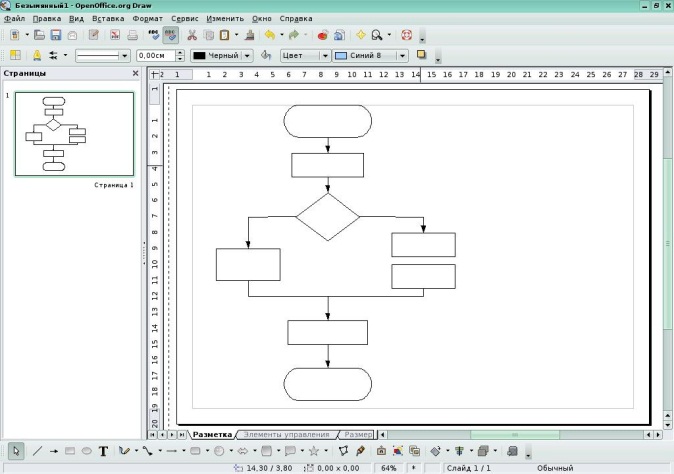This screenshot has height=474, width=674.
Task: Open the Изменить menu
Action: tap(225, 18)
